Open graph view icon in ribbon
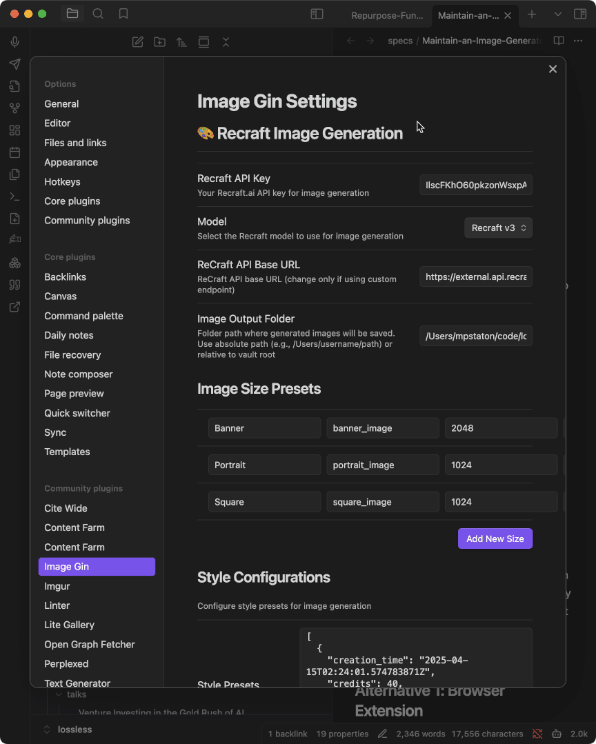The height and width of the screenshot is (744, 596). [15, 108]
